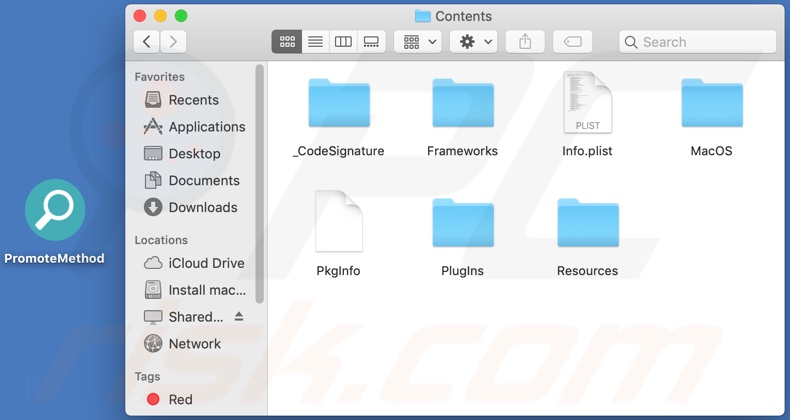The image size is (790, 420).
Task: Select the Shared... location
Action: pos(183,317)
